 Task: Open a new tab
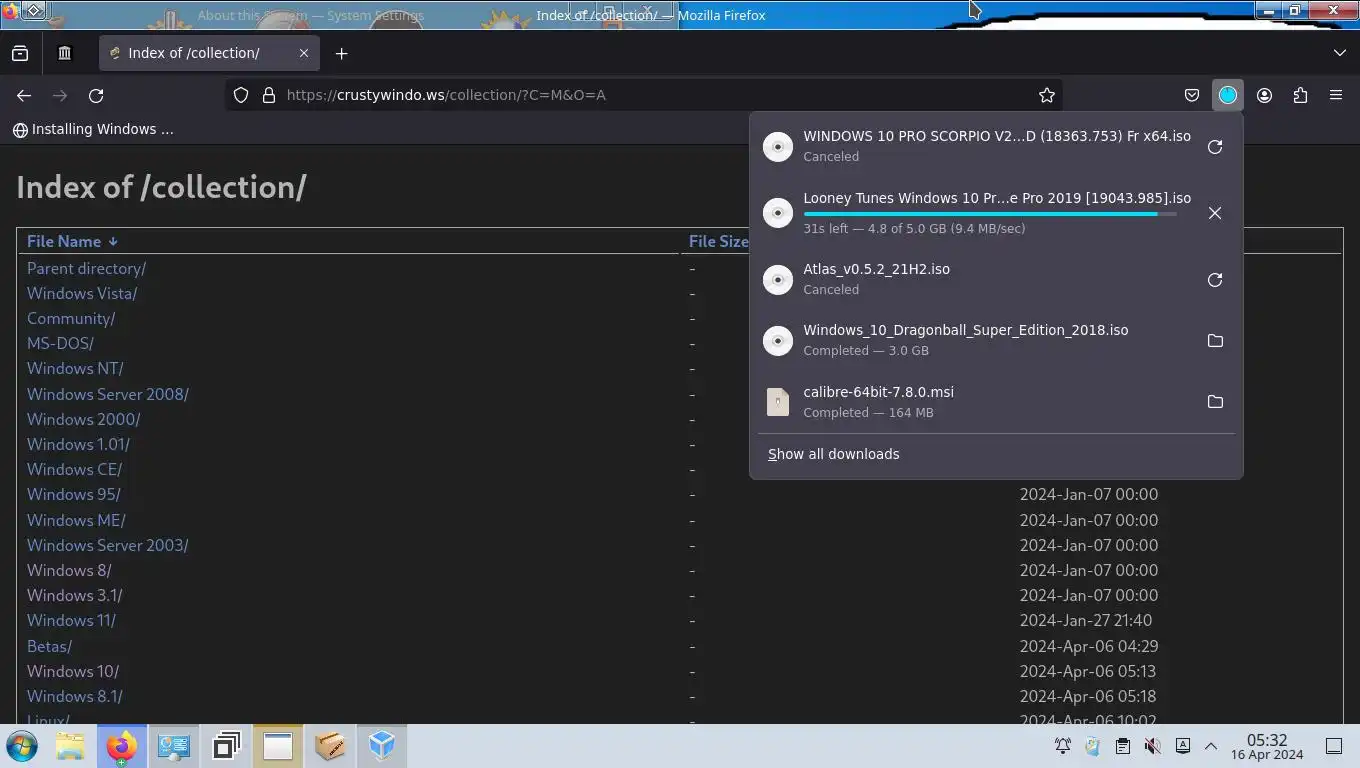pos(341,53)
